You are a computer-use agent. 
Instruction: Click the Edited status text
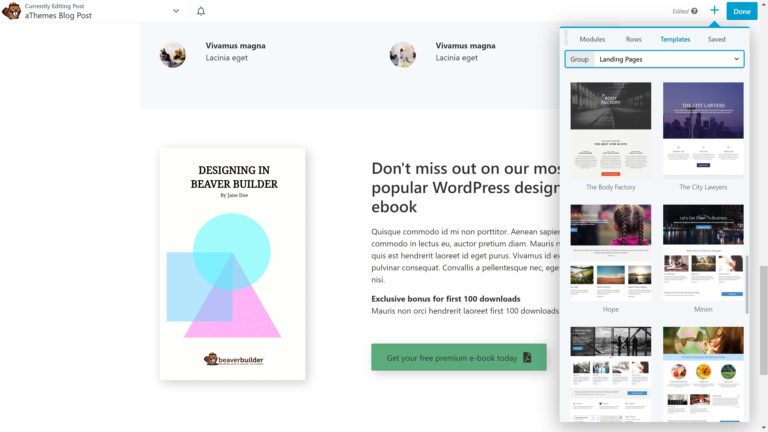(680, 11)
